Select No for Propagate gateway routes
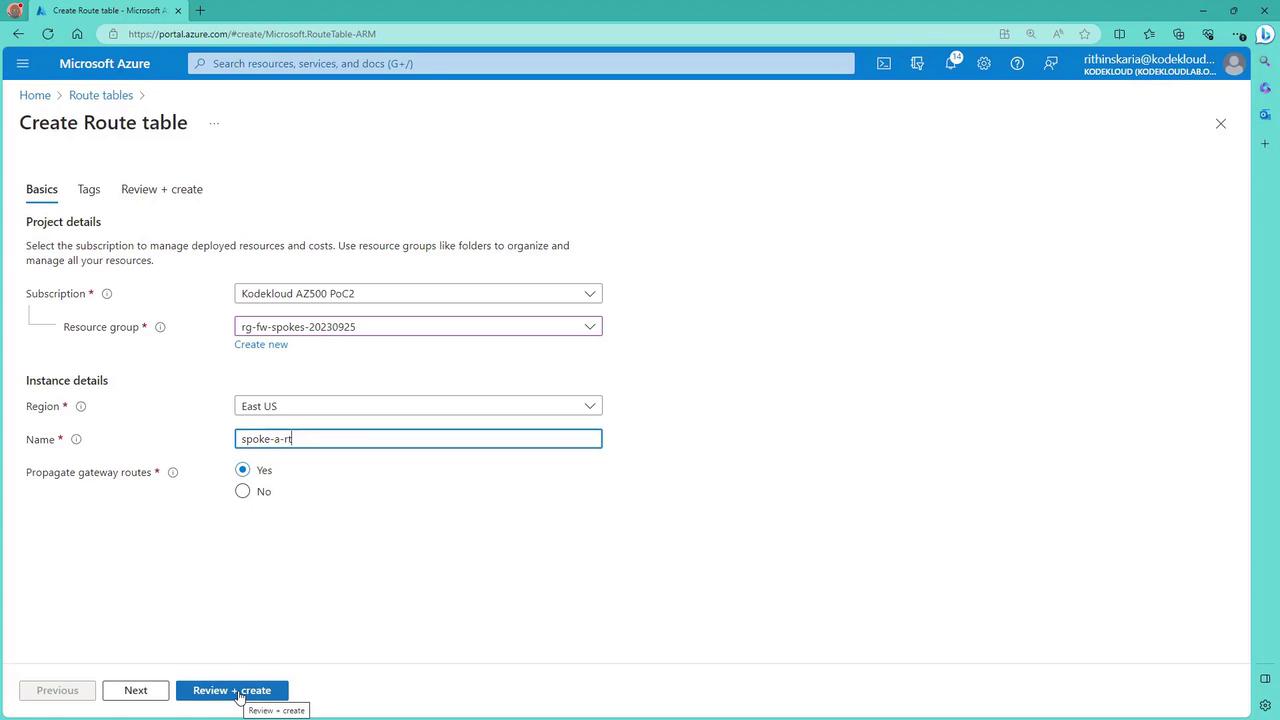Image resolution: width=1280 pixels, height=720 pixels. tap(242, 491)
